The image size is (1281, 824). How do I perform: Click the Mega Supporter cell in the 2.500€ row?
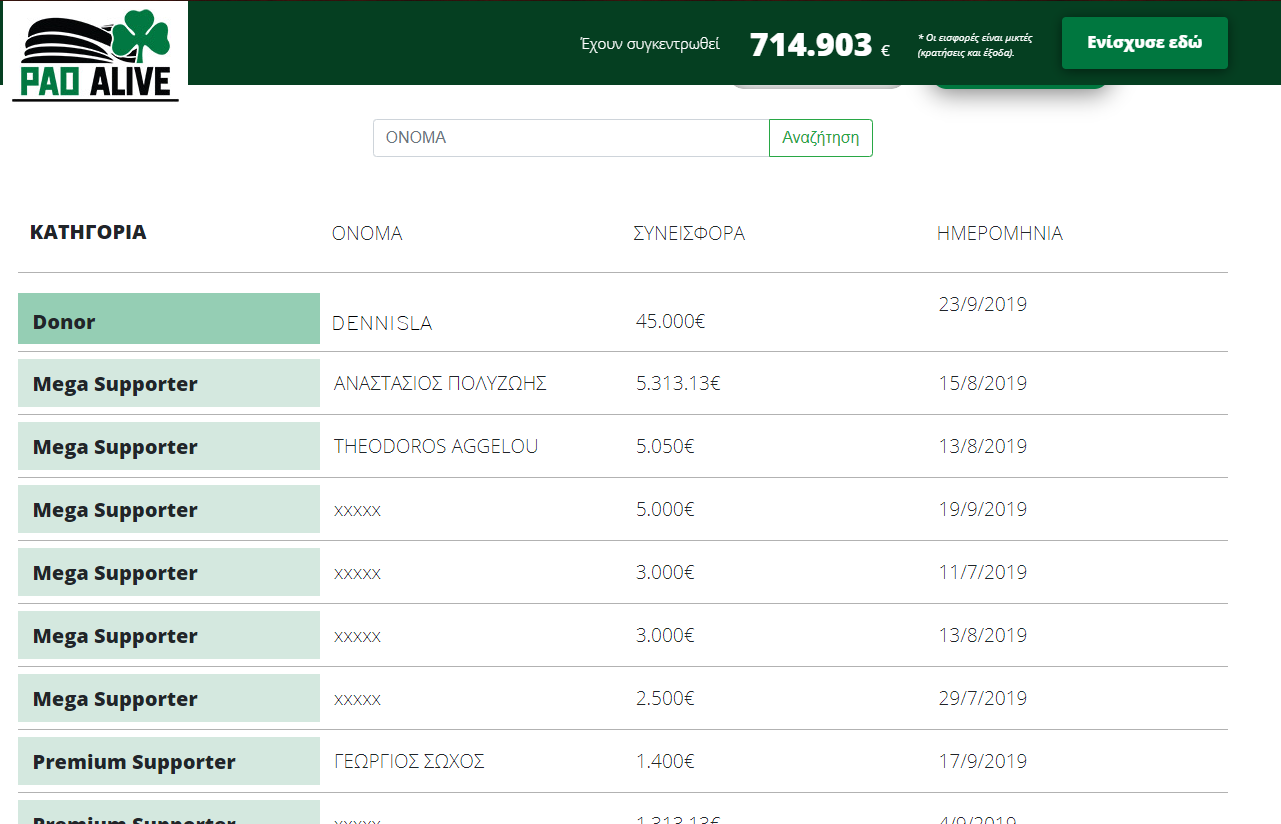[x=169, y=698]
